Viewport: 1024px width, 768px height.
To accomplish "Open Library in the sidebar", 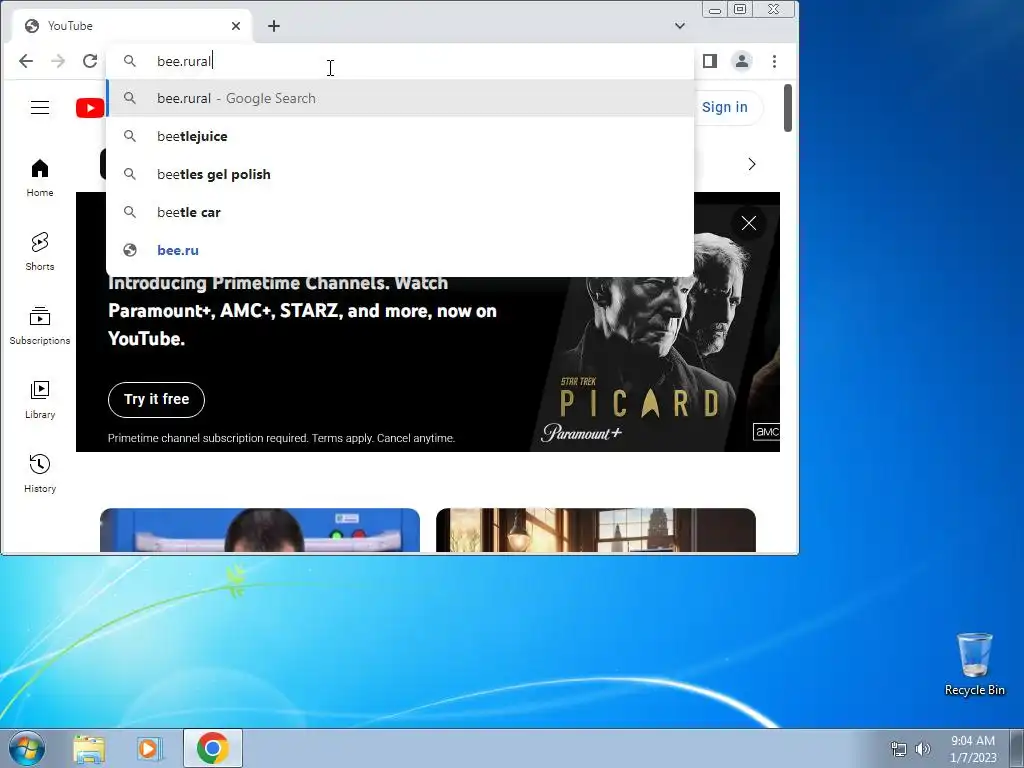I will (x=40, y=400).
